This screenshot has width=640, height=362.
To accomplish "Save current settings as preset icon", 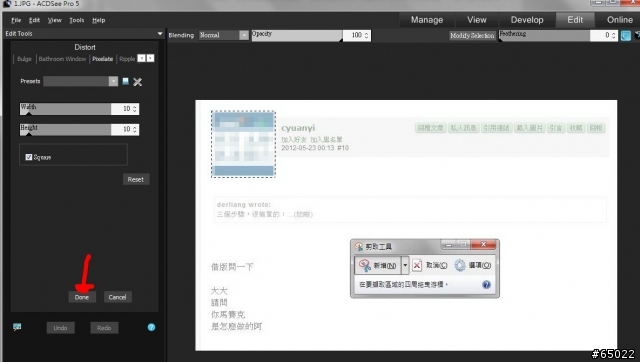I will point(126,81).
